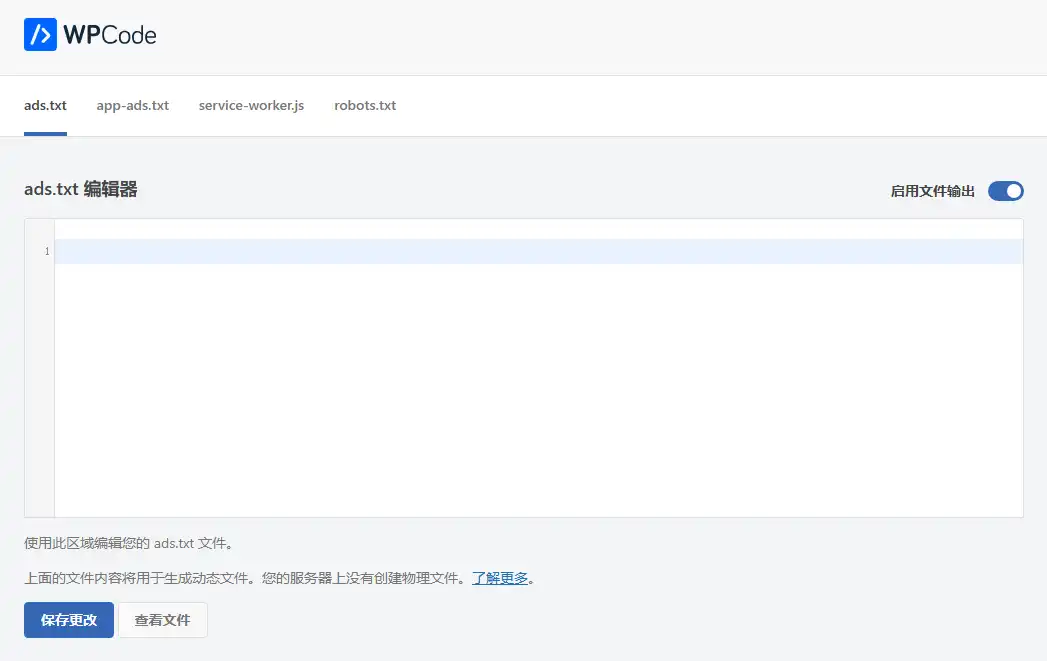Stay on the ads.txt tab

[45, 105]
